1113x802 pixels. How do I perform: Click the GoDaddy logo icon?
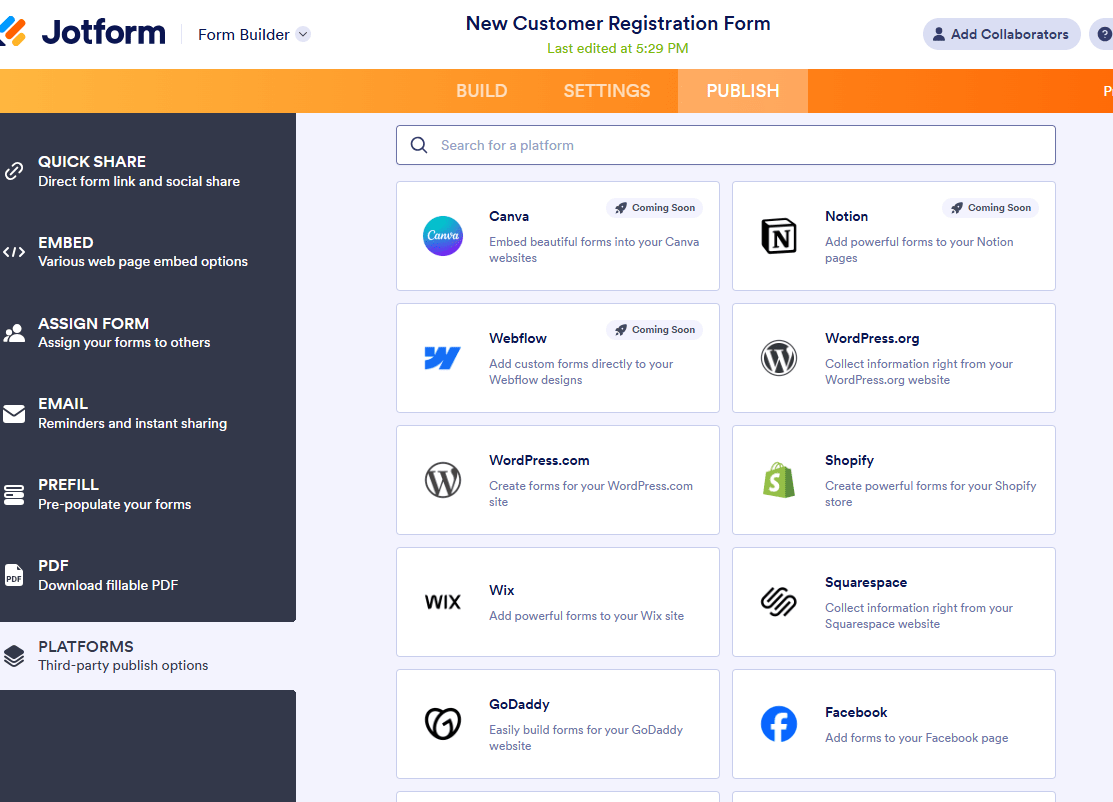pos(443,724)
